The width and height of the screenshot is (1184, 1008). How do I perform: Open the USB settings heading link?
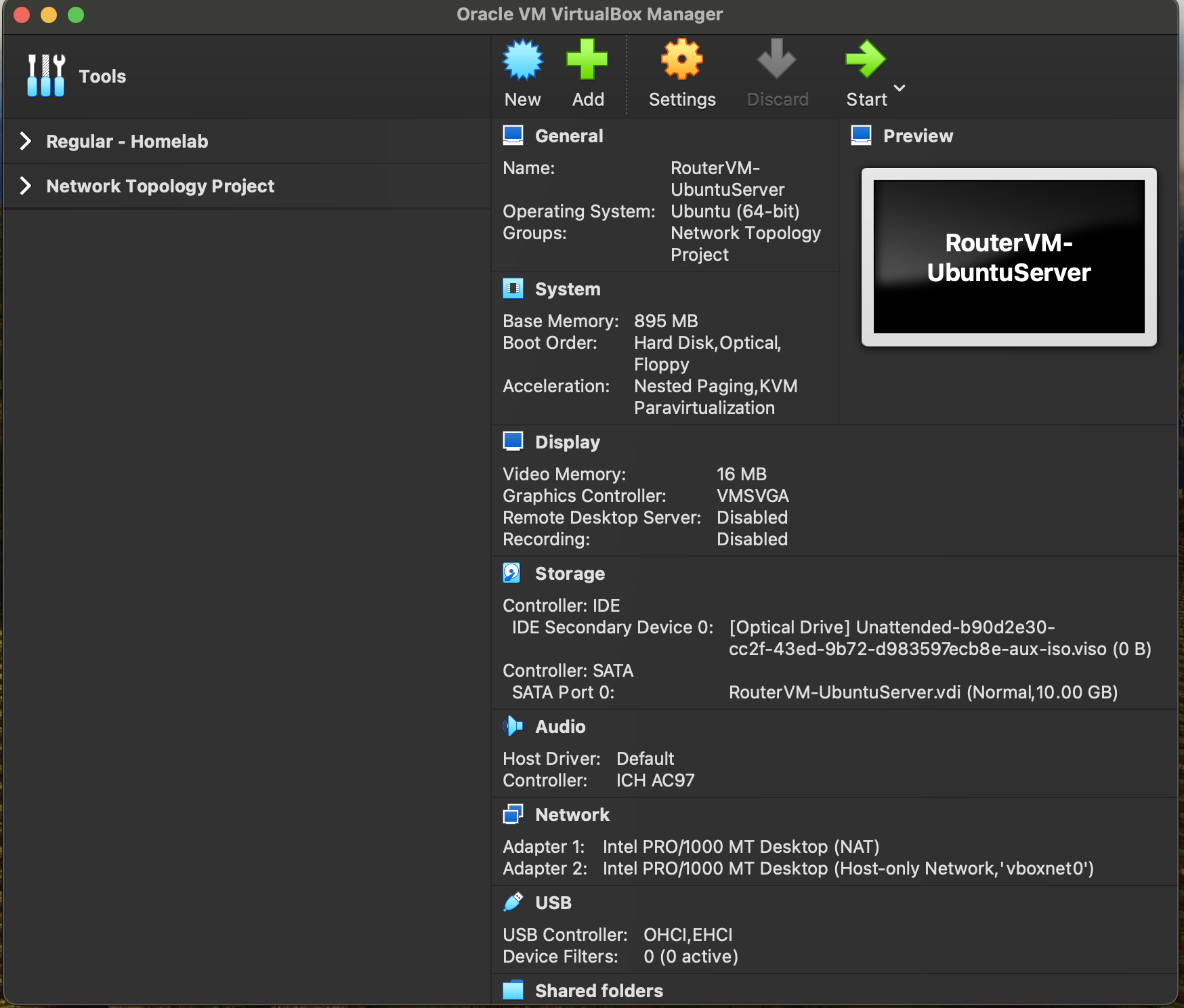pyautogui.click(x=553, y=903)
